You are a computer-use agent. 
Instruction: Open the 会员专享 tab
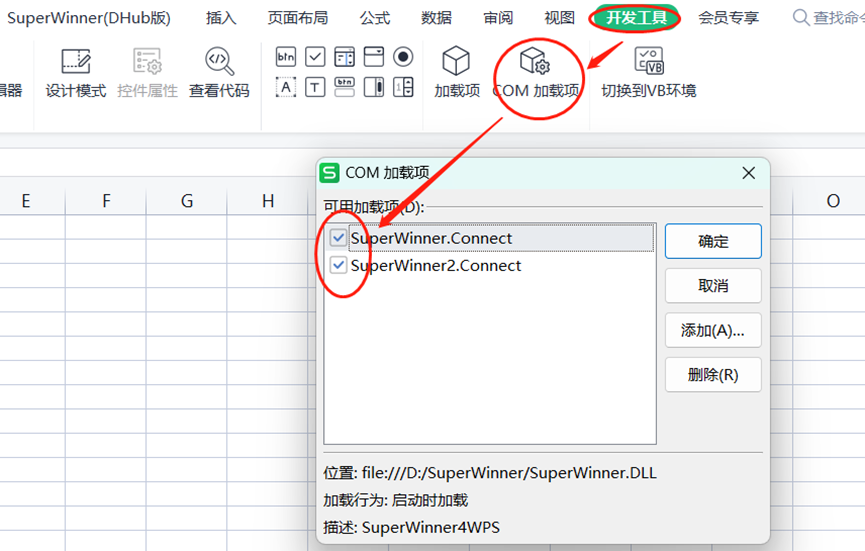728,18
